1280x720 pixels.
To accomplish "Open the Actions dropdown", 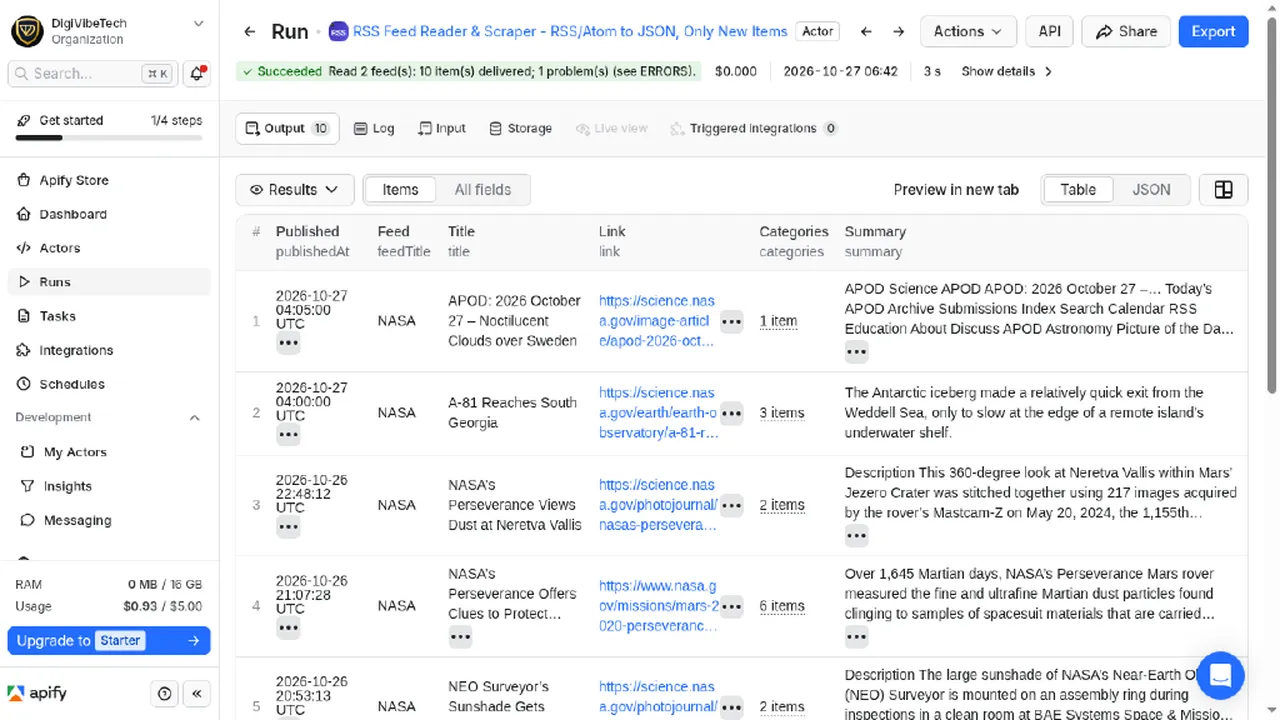I will 968,31.
